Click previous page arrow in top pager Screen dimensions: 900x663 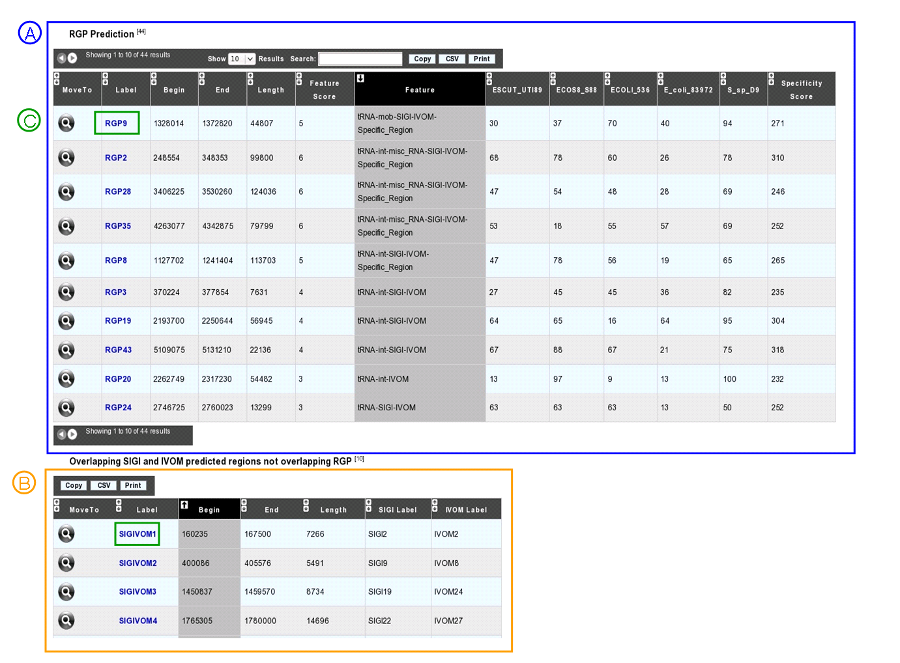61,58
